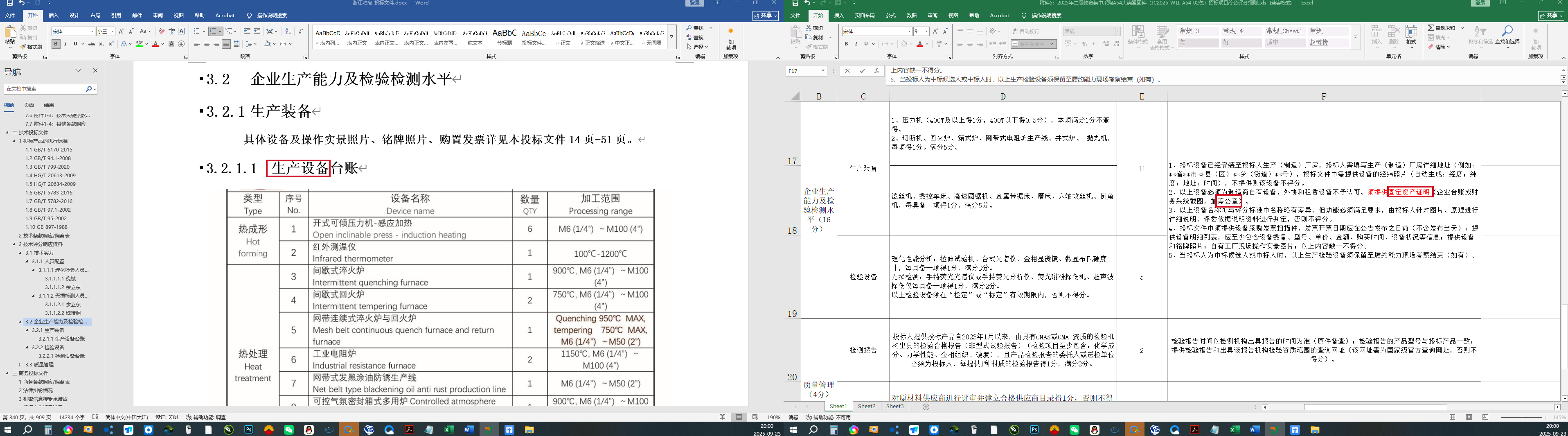Click Cut (剪切) in Excel's clipboard group
This screenshot has width=1568, height=436.
[x=814, y=28]
